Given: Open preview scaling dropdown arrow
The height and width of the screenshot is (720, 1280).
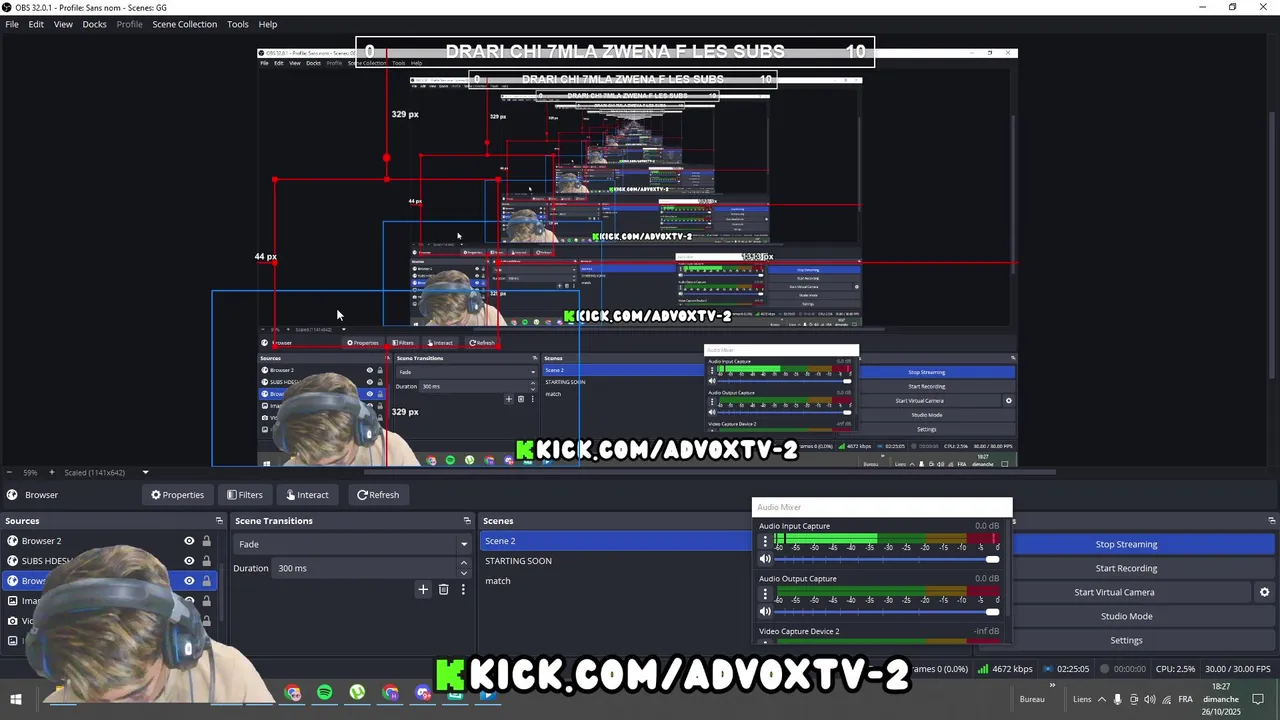Looking at the screenshot, I should [x=145, y=472].
